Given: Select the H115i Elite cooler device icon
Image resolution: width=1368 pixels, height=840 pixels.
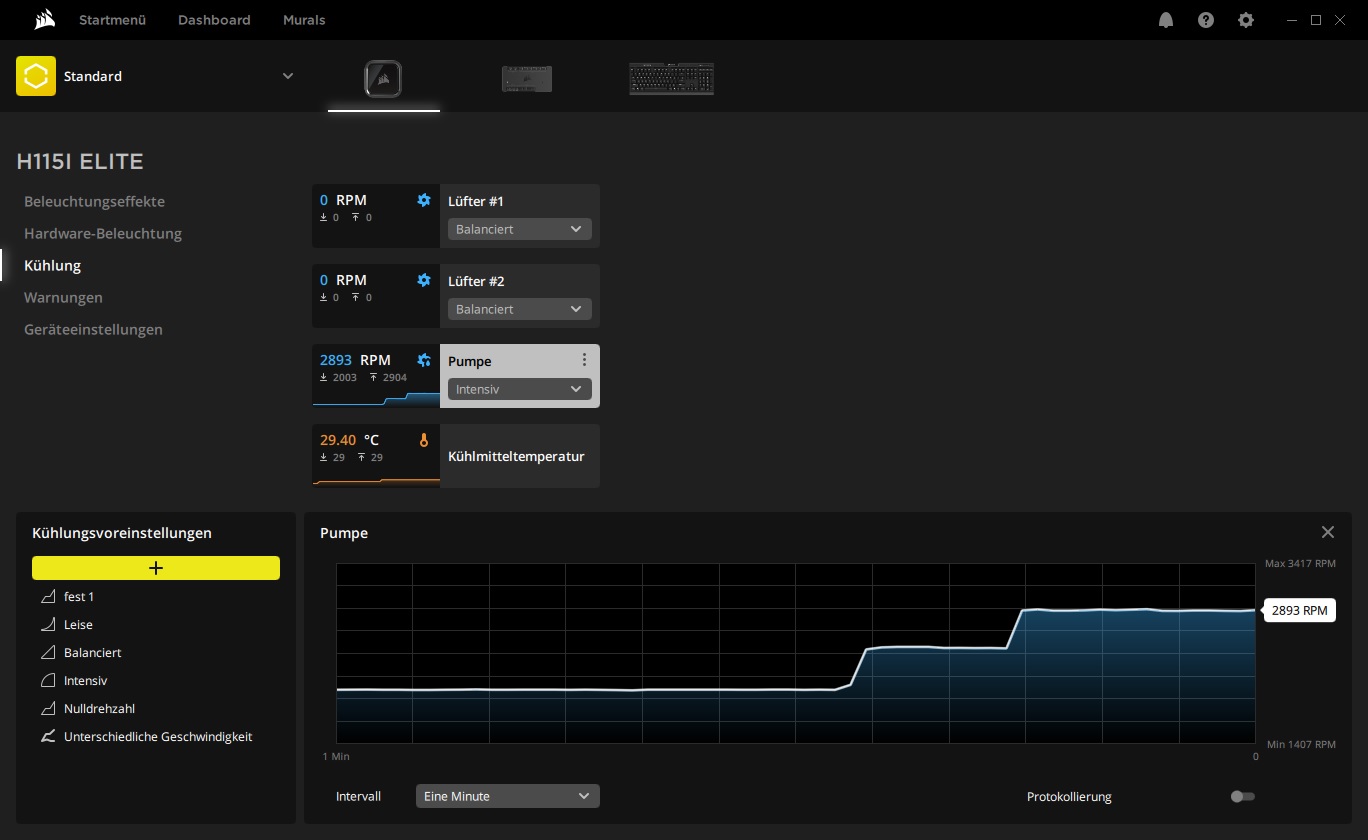Looking at the screenshot, I should pos(384,79).
